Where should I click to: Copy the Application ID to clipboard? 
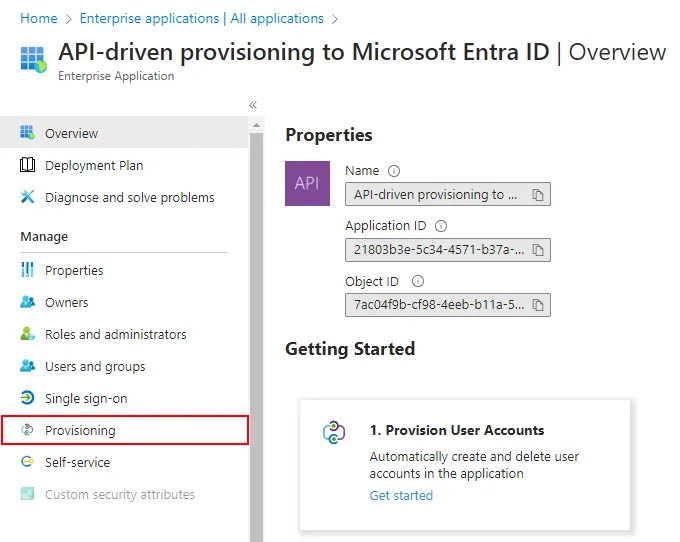[x=538, y=250]
